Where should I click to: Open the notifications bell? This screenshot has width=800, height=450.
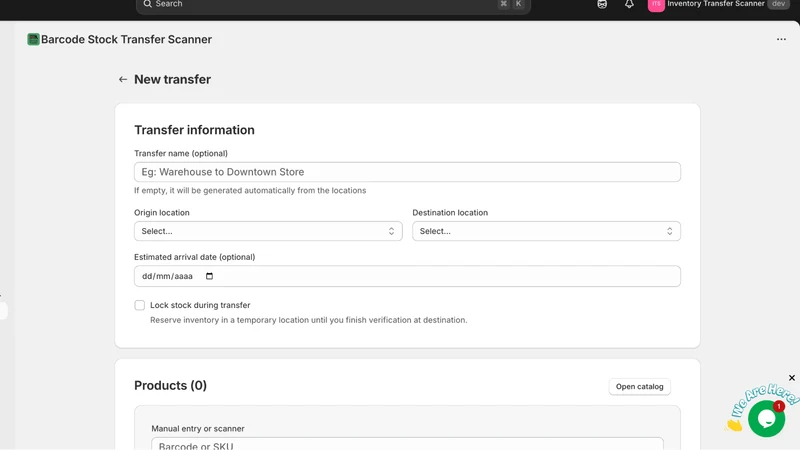629,4
